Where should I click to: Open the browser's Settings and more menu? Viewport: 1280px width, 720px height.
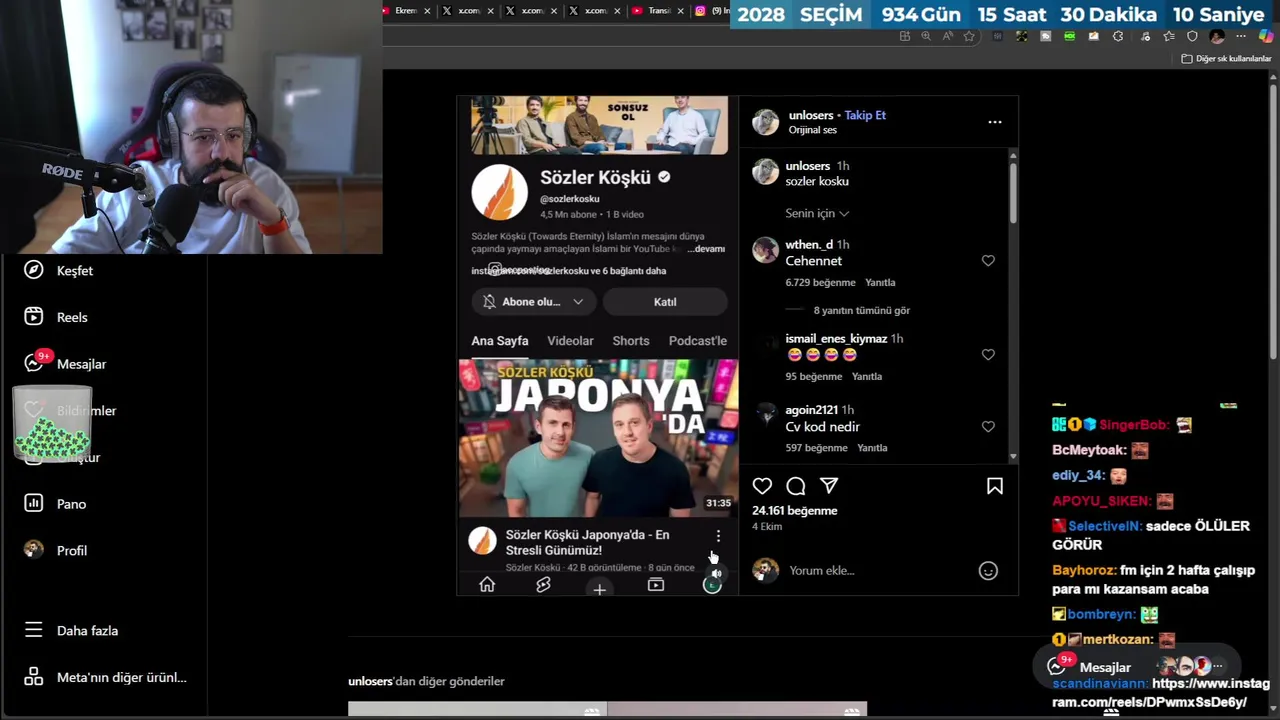point(1241,36)
